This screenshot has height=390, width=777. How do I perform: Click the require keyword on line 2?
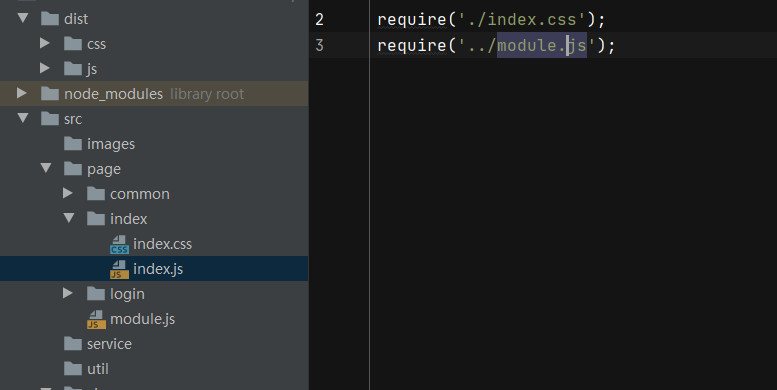click(x=412, y=20)
